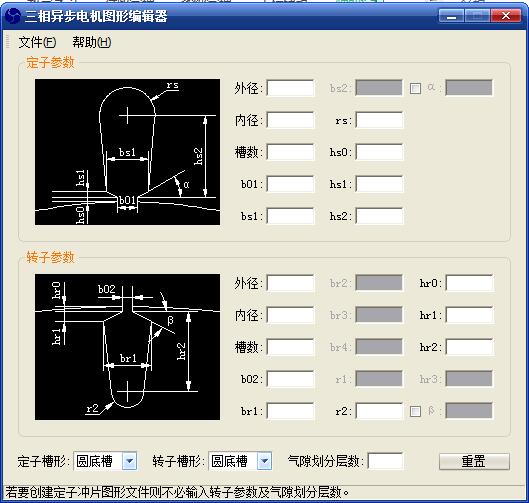Close the 三相异步电机图形编辑器 window
529x503 pixels.
[506, 16]
